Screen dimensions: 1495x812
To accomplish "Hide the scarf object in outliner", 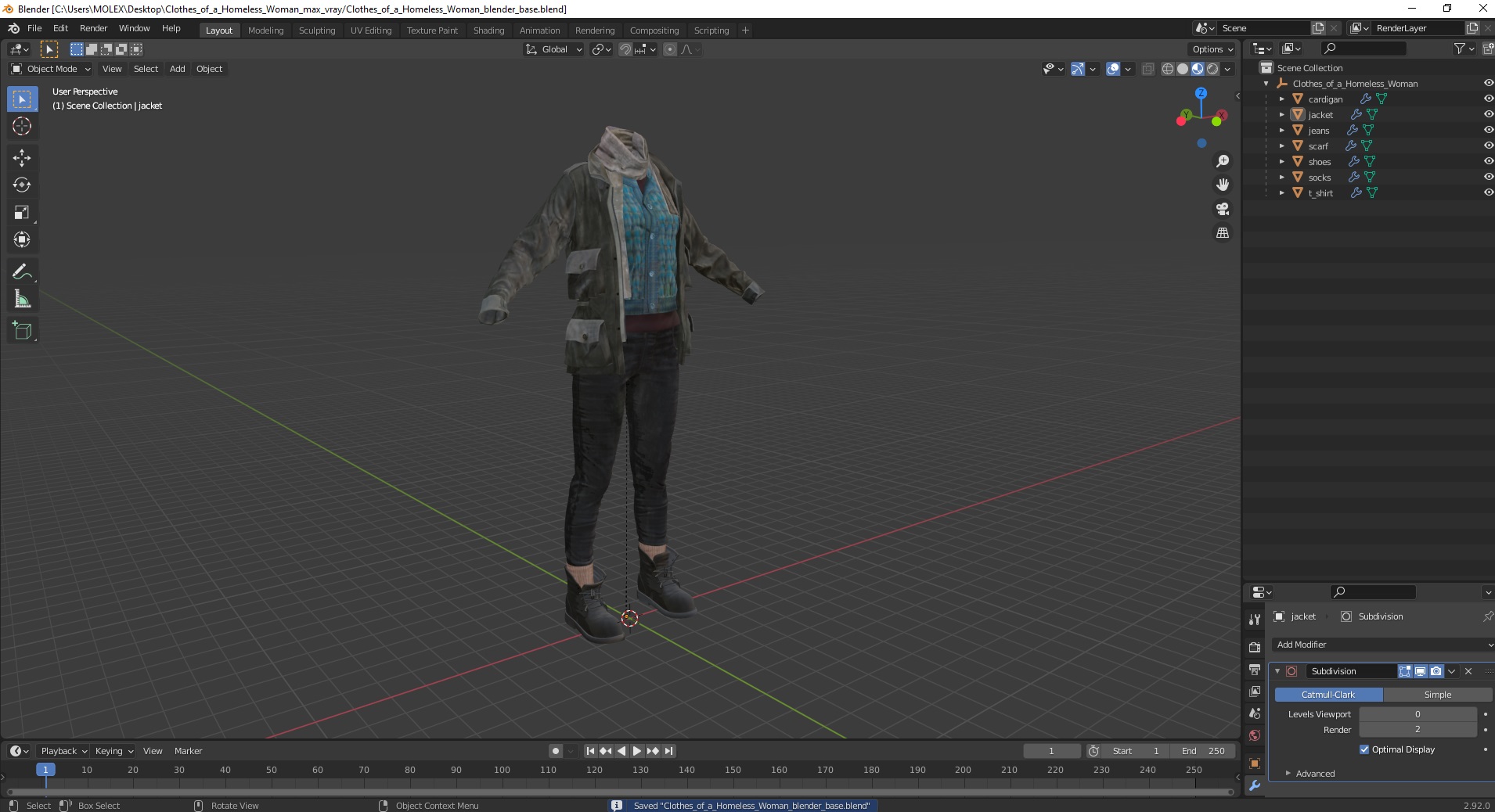I will 1488,146.
